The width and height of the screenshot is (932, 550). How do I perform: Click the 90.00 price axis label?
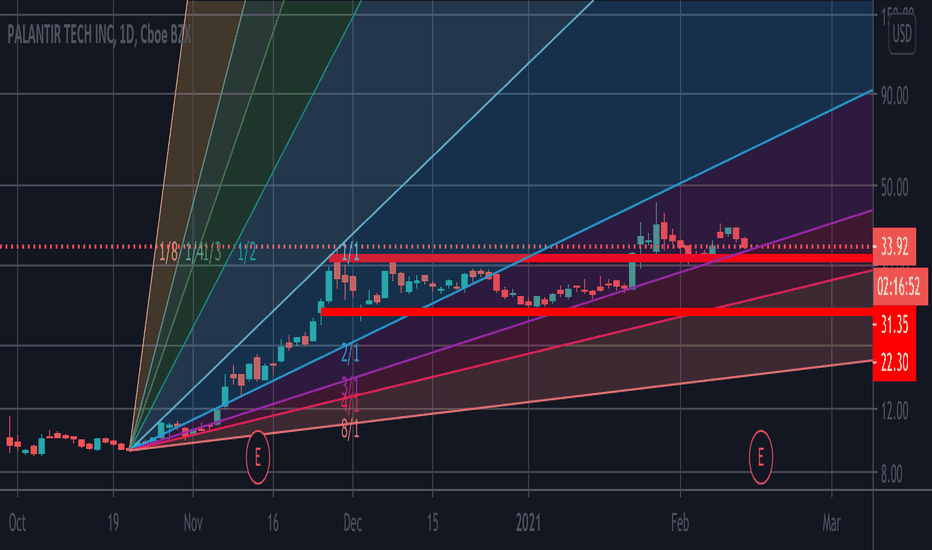pyautogui.click(x=895, y=96)
